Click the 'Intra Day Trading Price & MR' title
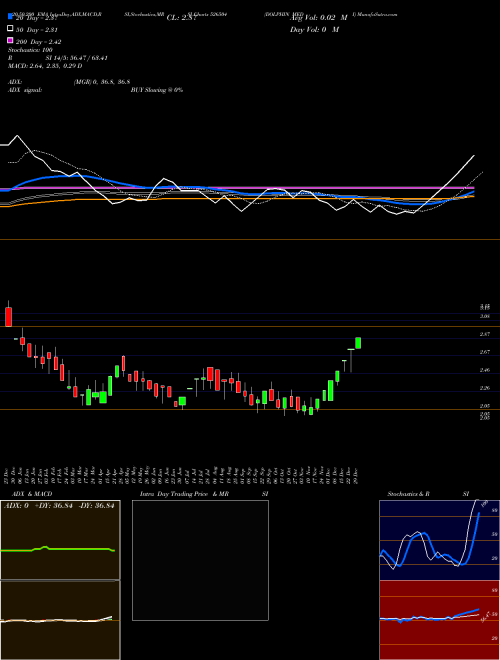This screenshot has width=500, height=660. [x=184, y=494]
